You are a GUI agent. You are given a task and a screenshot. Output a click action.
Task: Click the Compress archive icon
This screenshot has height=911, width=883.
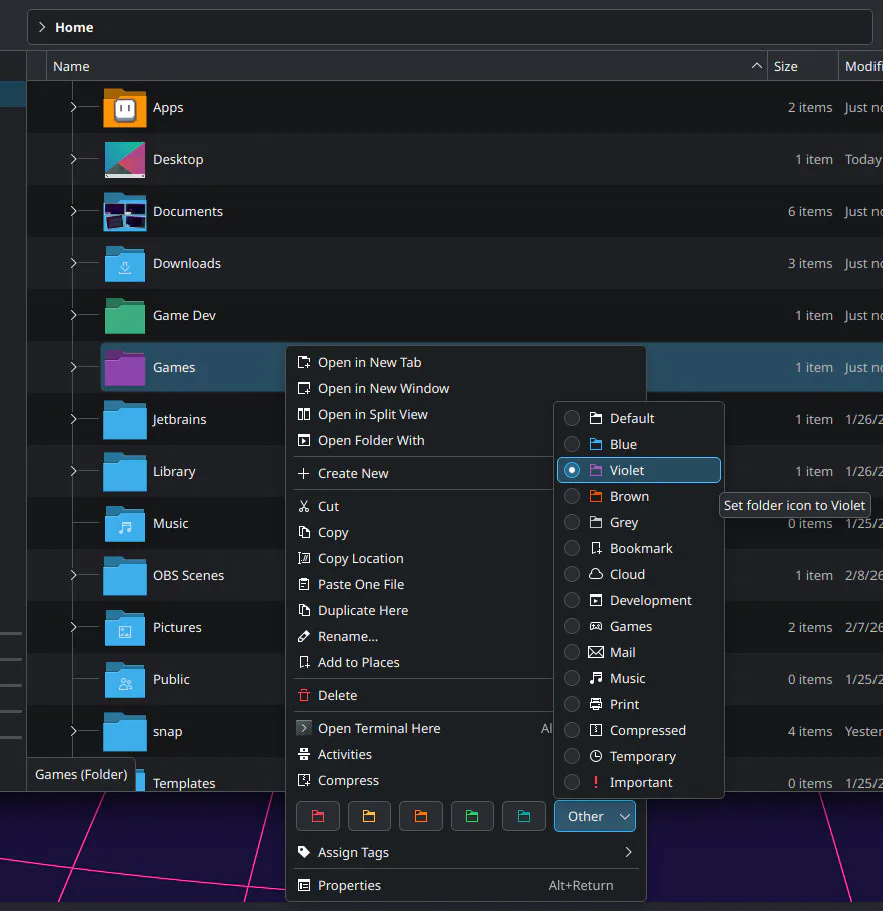(x=304, y=780)
